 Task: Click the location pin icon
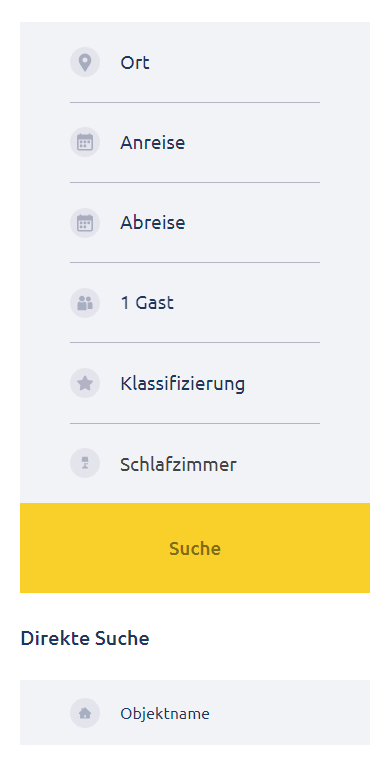85,62
